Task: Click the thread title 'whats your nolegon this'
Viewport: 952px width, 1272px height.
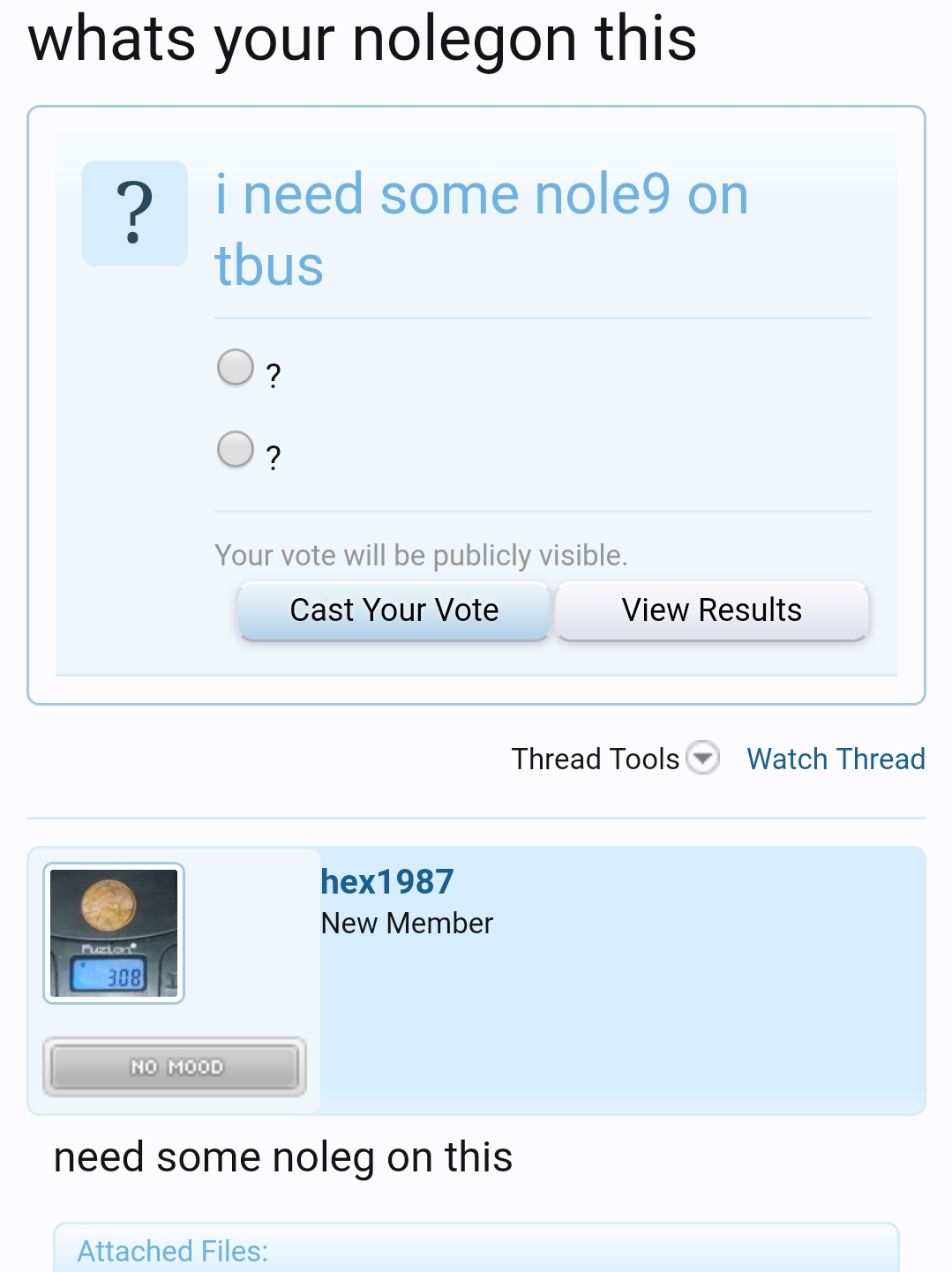Action: click(x=362, y=39)
